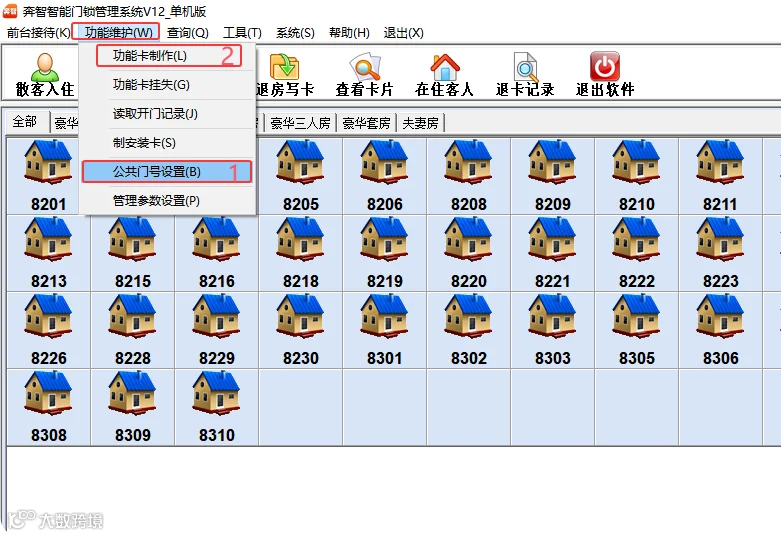Open the 查询(Q) menu
Image resolution: width=781 pixels, height=536 pixels.
pyautogui.click(x=187, y=33)
